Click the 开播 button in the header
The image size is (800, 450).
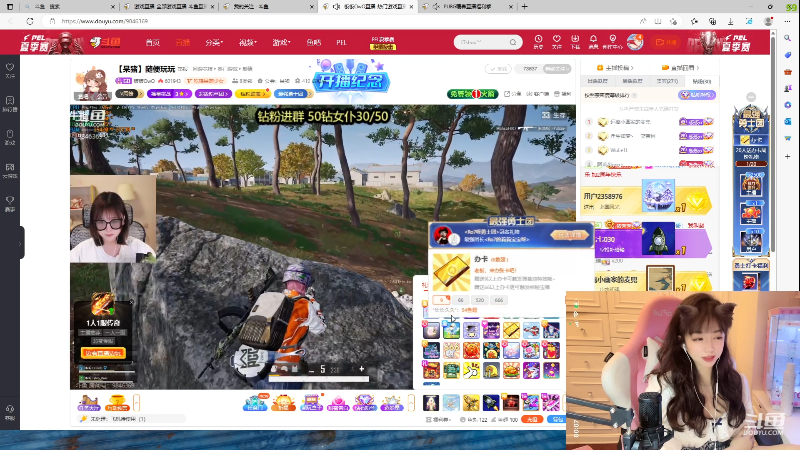coord(665,42)
